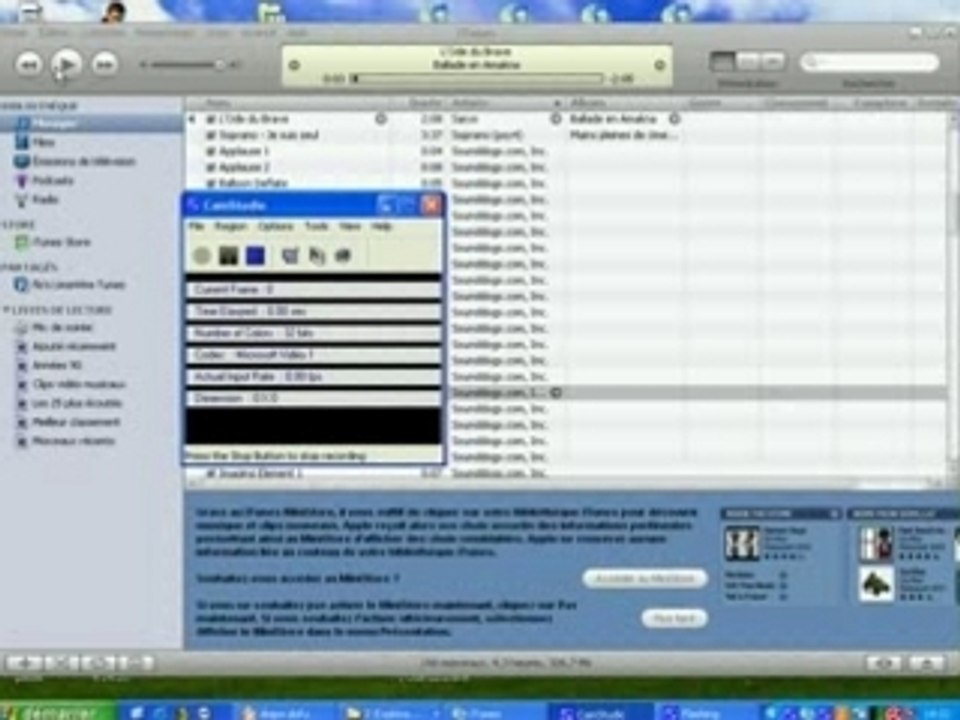Viewport: 960px width, 720px height.
Task: Click the fifth CamStudio toolbar icon
Action: (317, 256)
